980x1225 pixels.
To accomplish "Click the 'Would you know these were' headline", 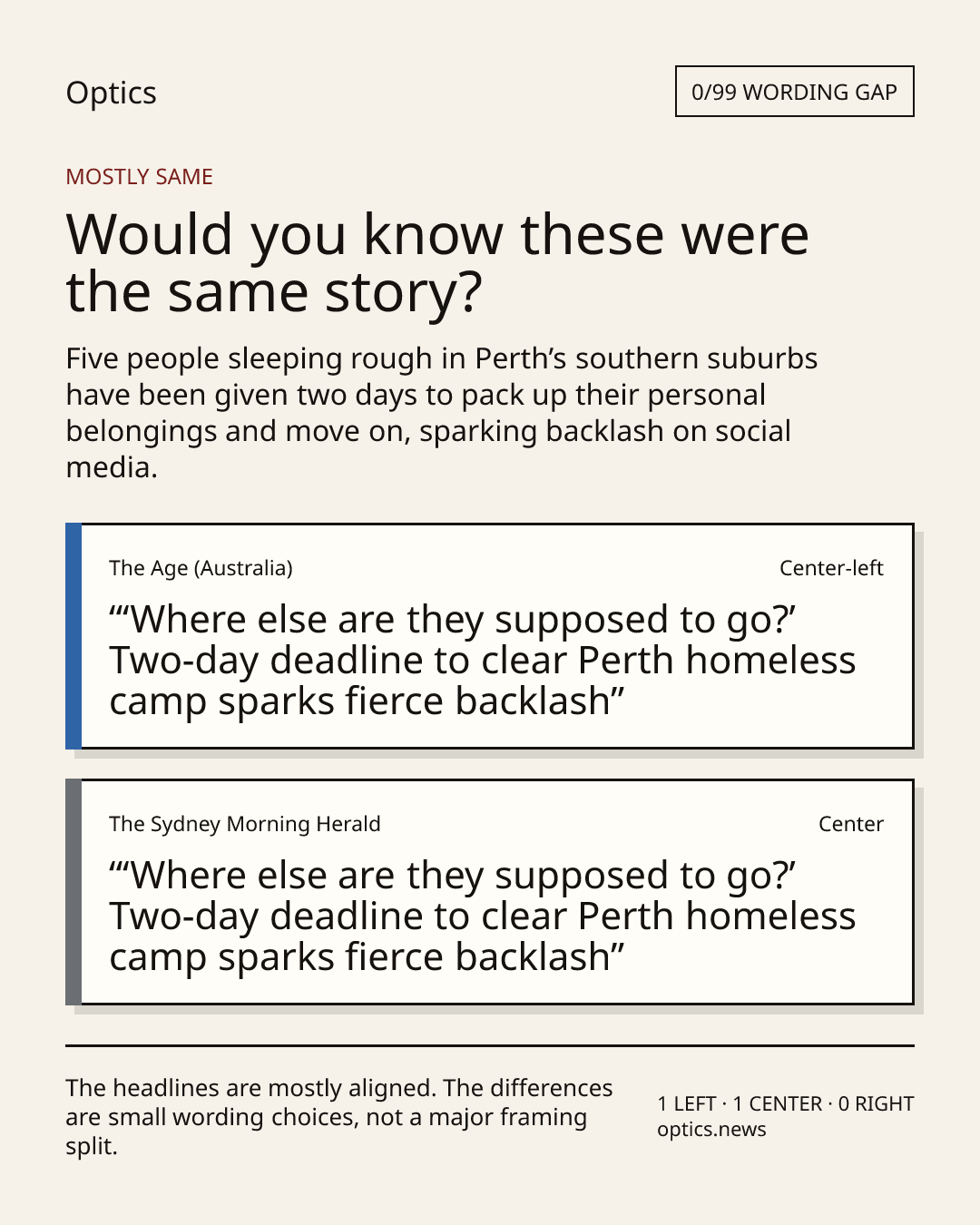I will (437, 234).
